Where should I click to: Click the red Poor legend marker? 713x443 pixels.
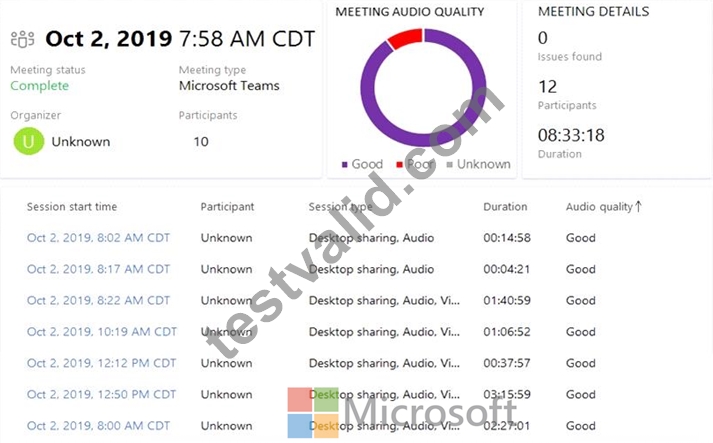(x=399, y=164)
